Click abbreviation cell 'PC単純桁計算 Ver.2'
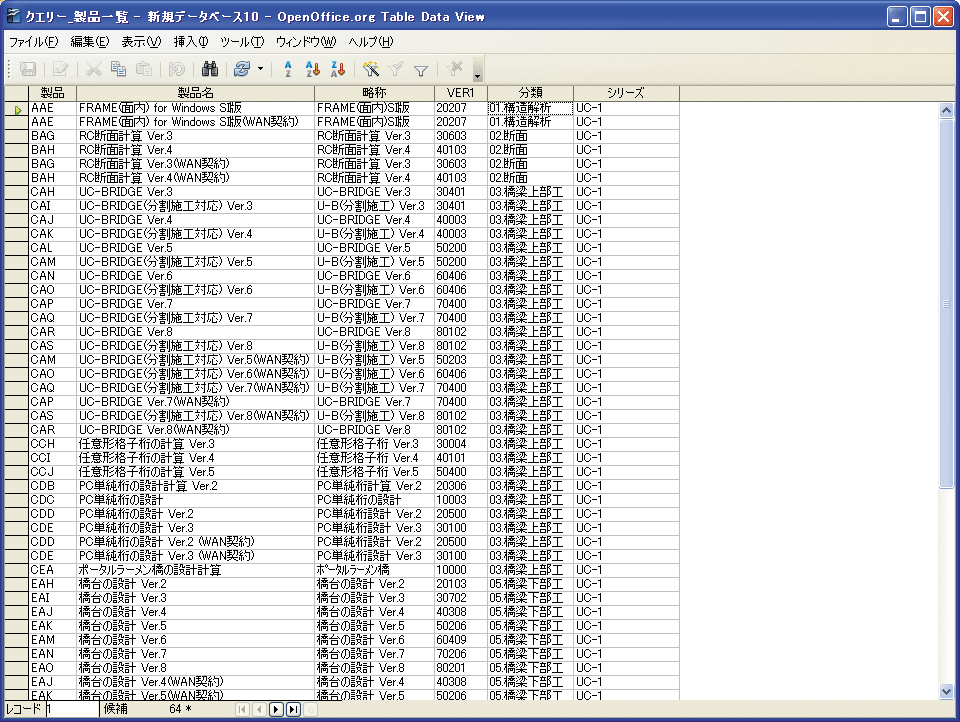960x722 pixels. point(374,486)
